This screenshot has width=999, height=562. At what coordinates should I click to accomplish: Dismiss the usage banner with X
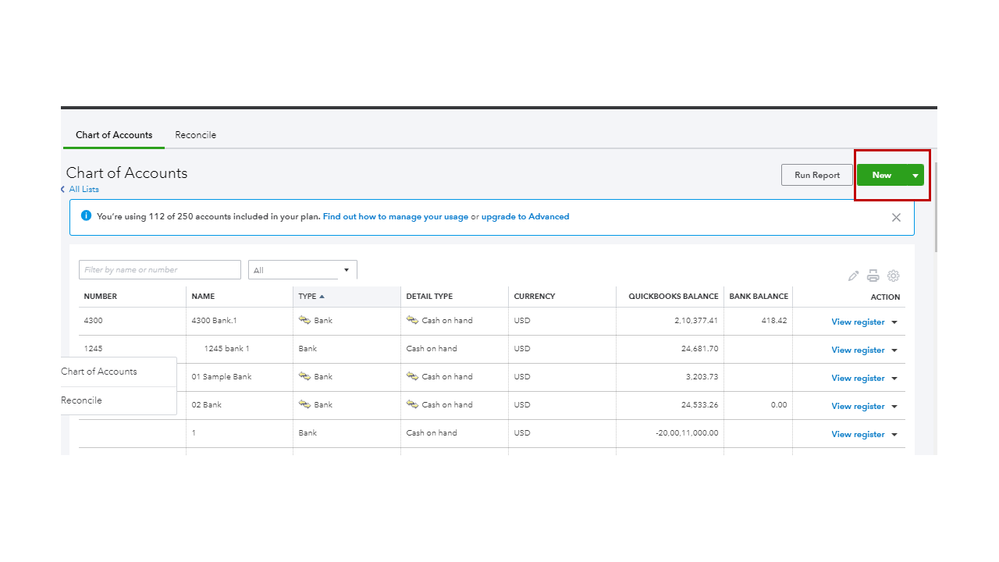tap(896, 217)
